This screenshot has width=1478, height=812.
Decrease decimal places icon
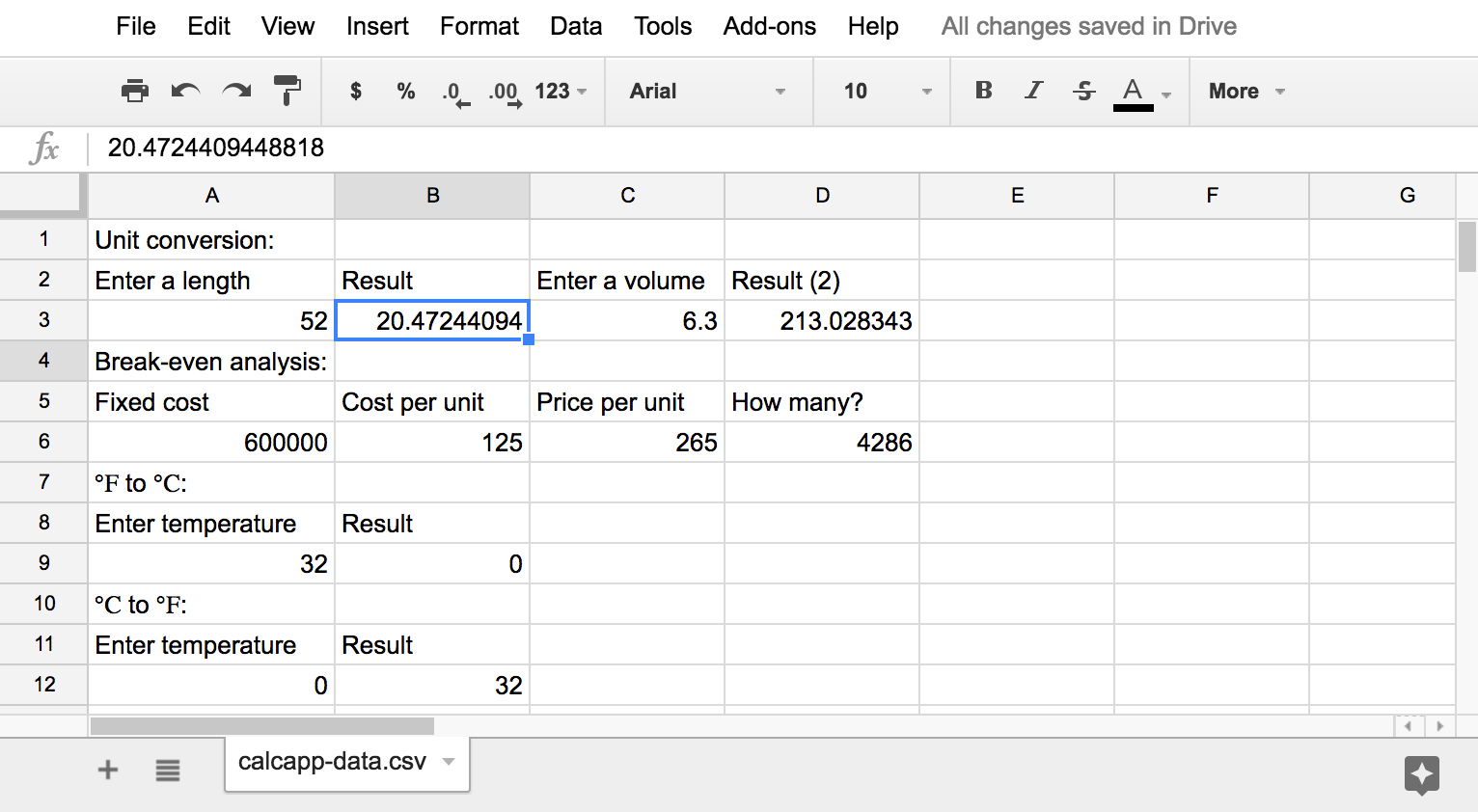point(455,93)
